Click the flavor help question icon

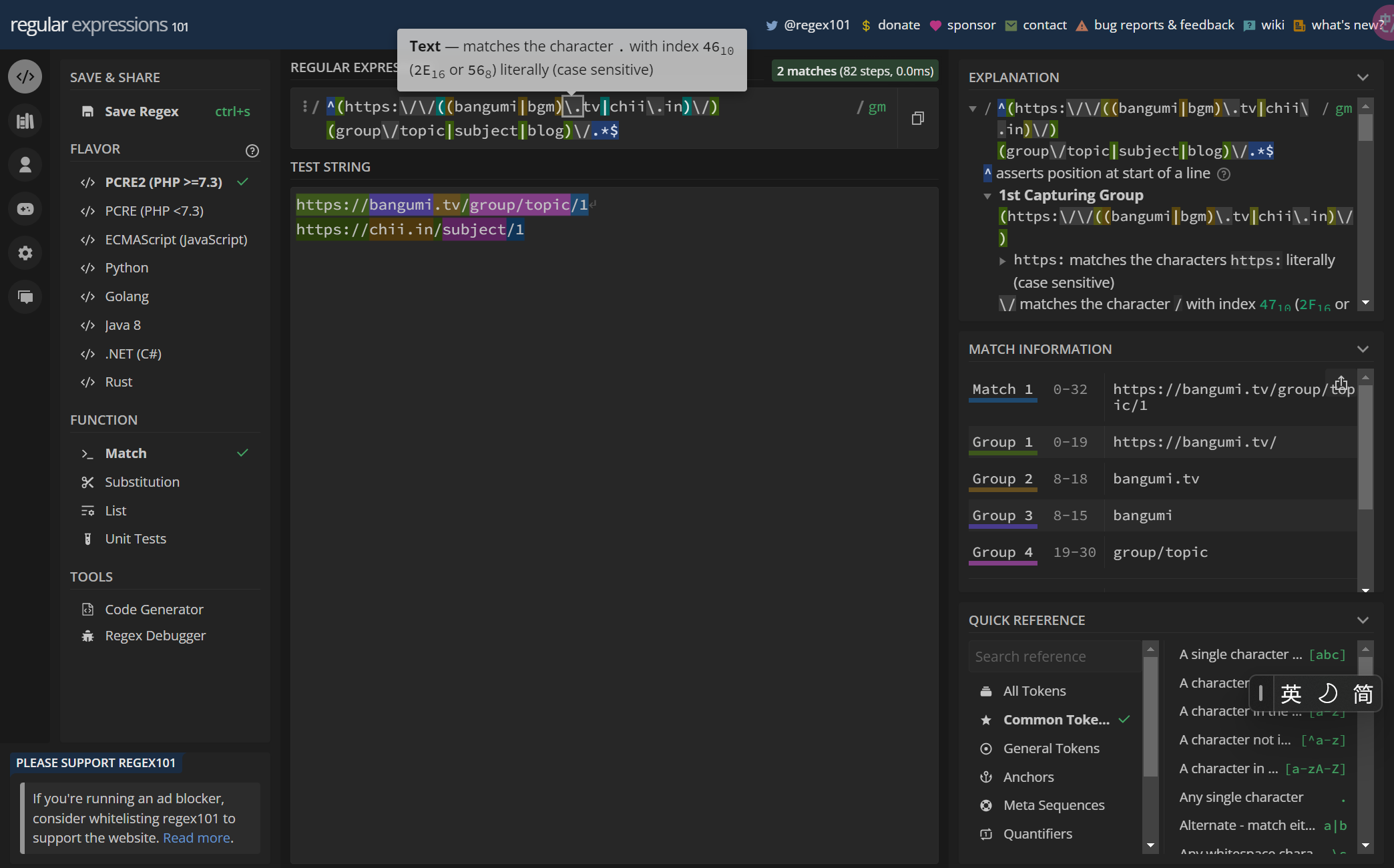(x=252, y=150)
